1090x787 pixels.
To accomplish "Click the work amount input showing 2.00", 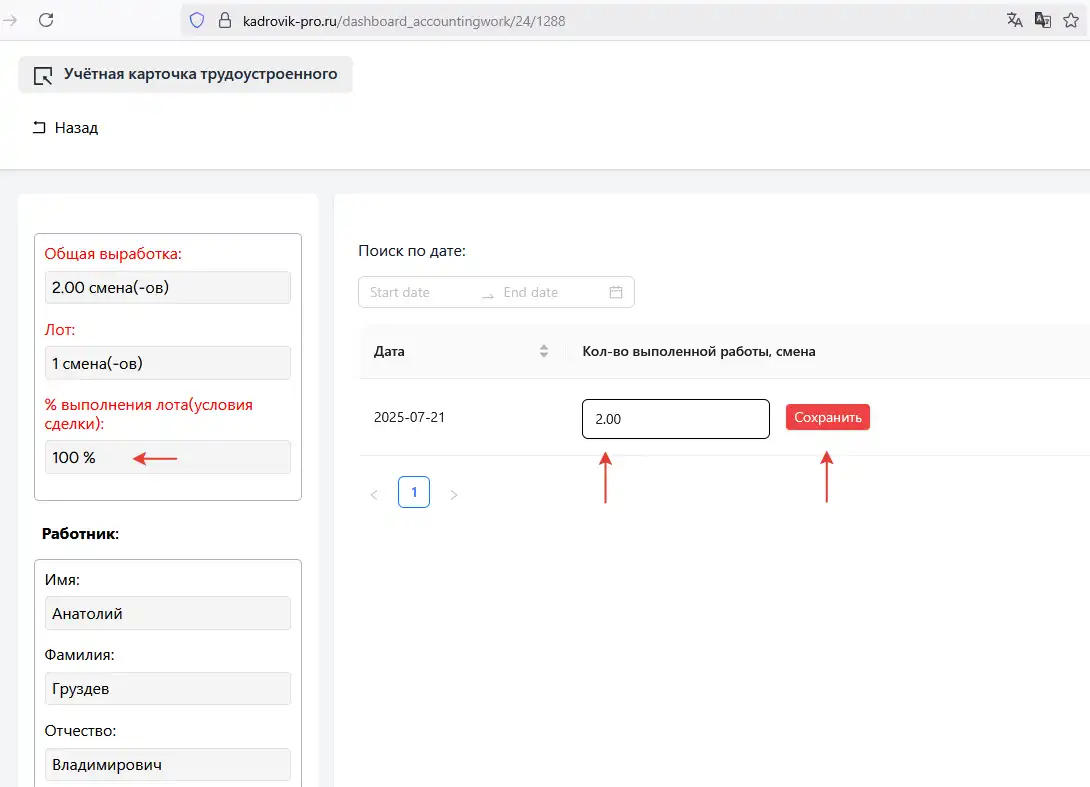I will click(x=675, y=419).
